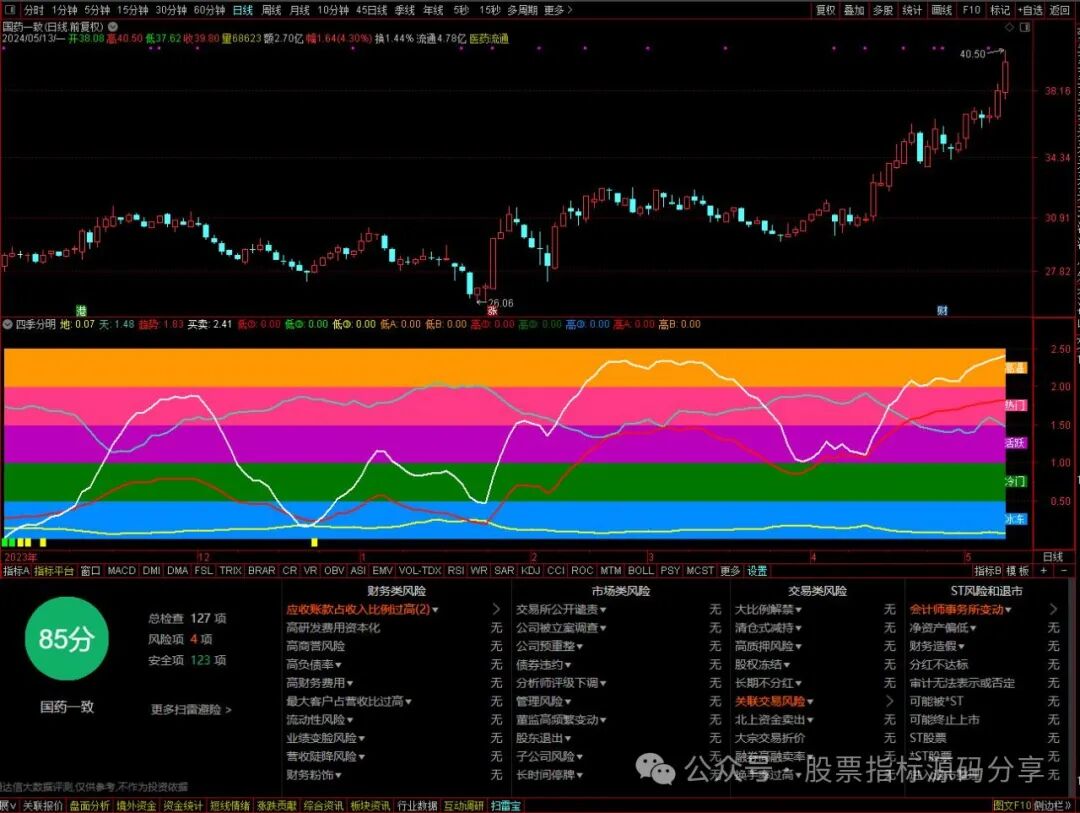The height and width of the screenshot is (813, 1080).
Task: Click the yellow signal square near the 1 month mark
Action: [x=315, y=543]
